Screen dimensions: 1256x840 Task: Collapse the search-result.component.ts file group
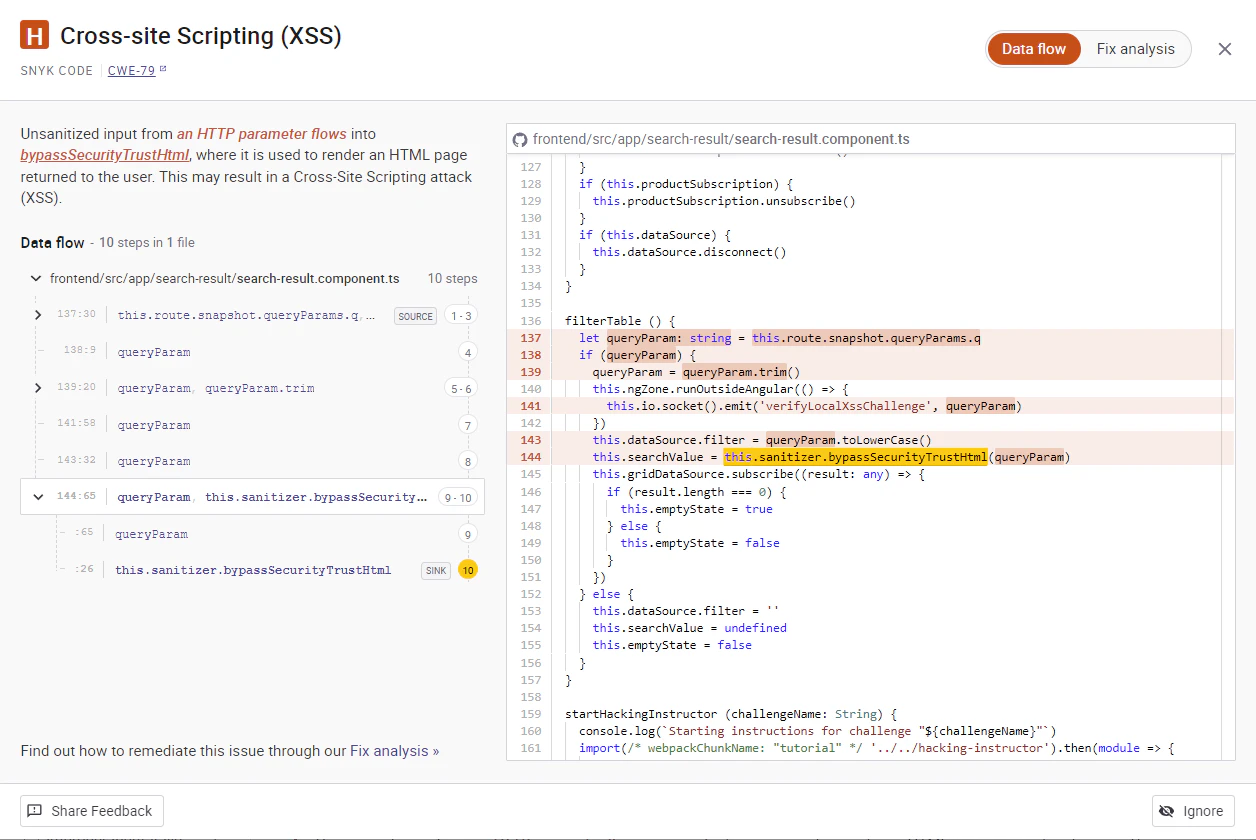click(x=36, y=279)
